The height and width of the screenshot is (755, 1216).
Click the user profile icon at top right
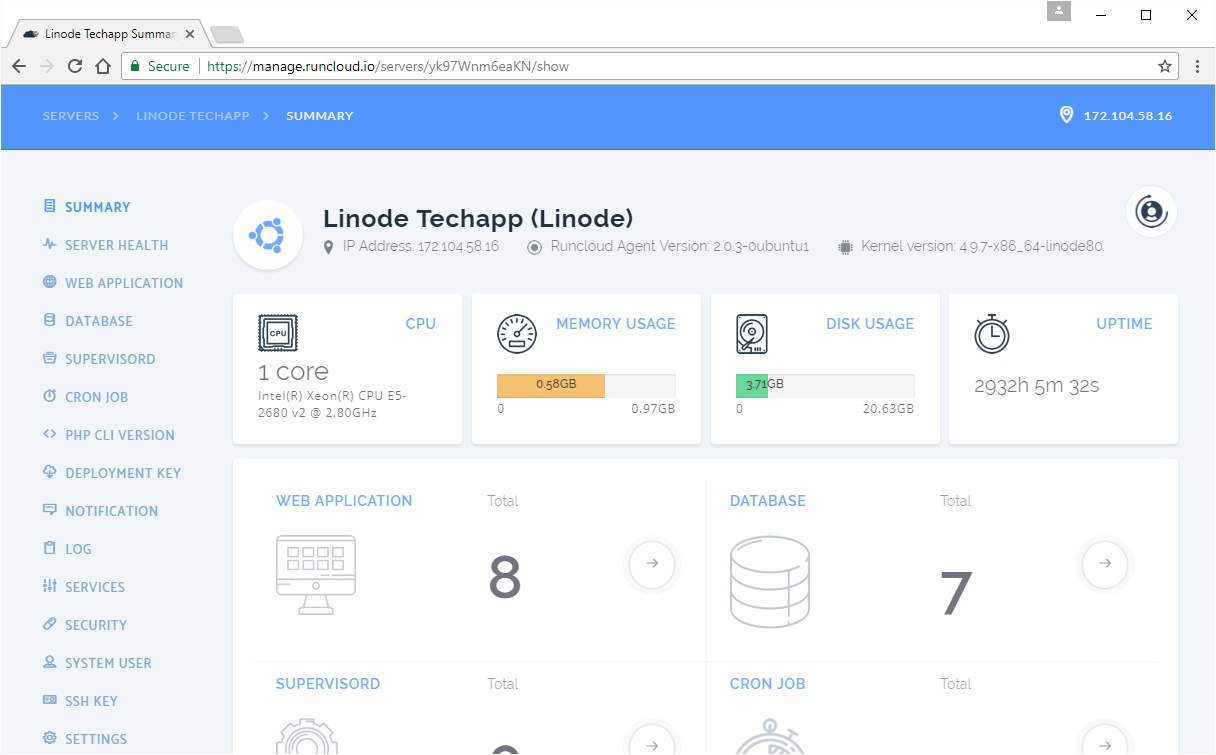coord(1151,212)
